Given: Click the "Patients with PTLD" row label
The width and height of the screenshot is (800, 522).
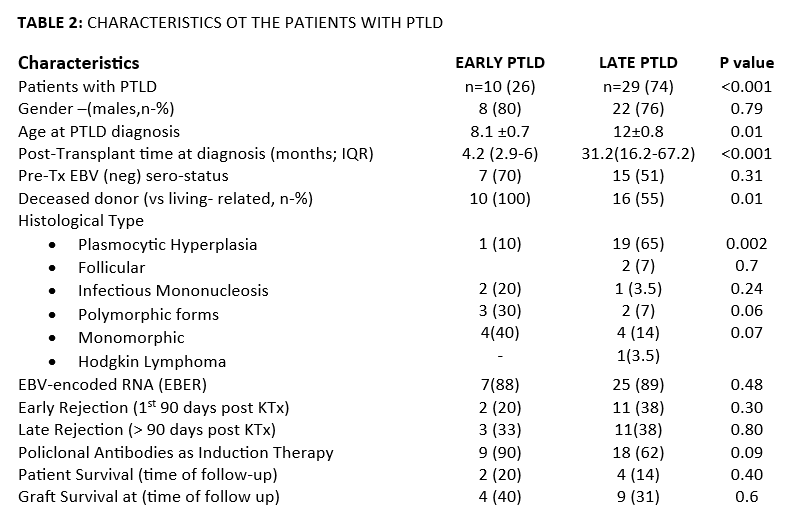Looking at the screenshot, I should [87, 87].
